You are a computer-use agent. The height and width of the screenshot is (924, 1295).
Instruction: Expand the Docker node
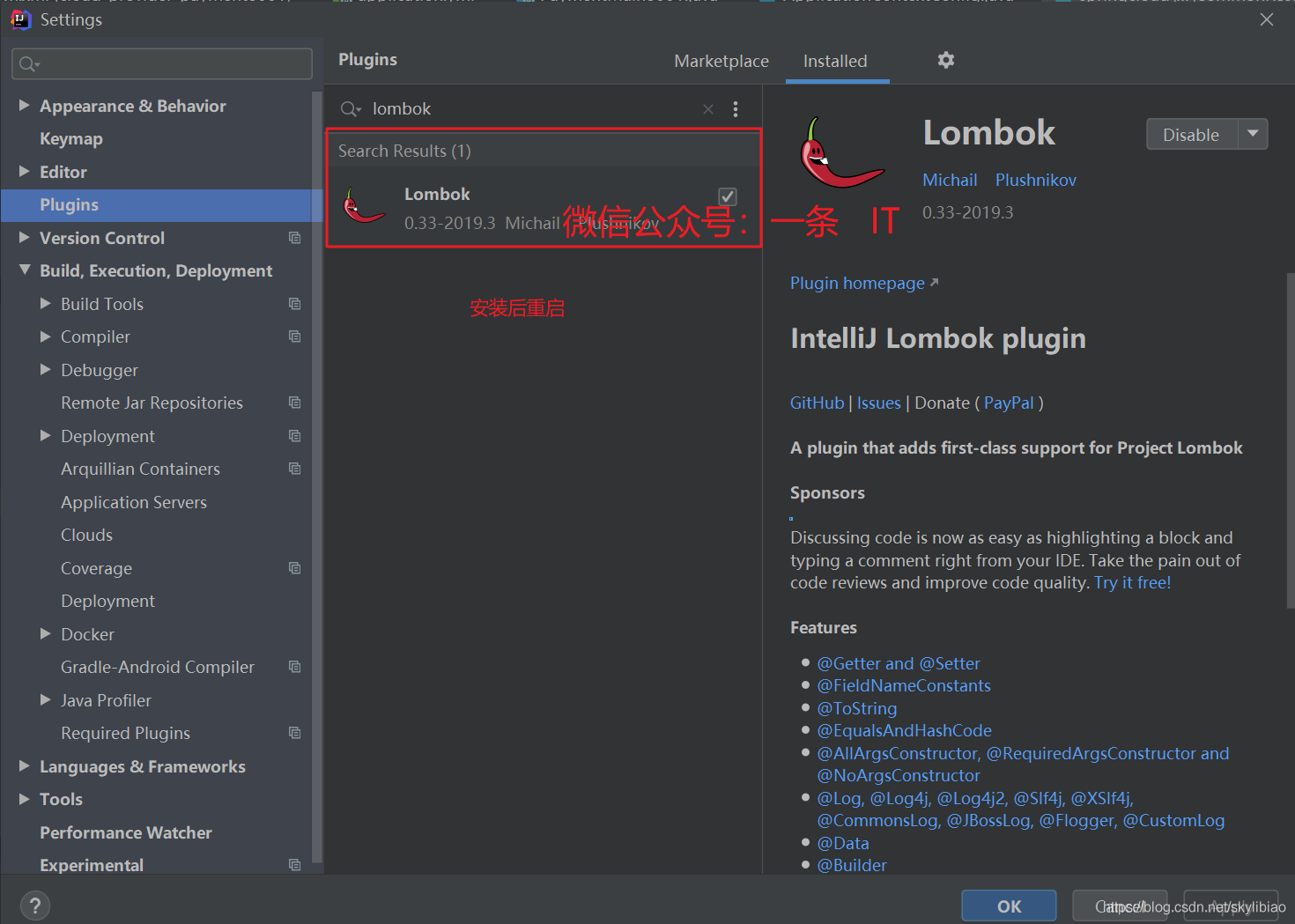pyautogui.click(x=46, y=634)
